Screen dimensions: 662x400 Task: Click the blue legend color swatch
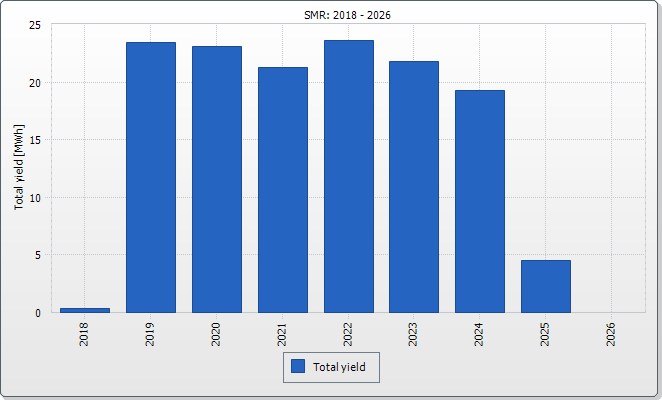(x=298, y=367)
